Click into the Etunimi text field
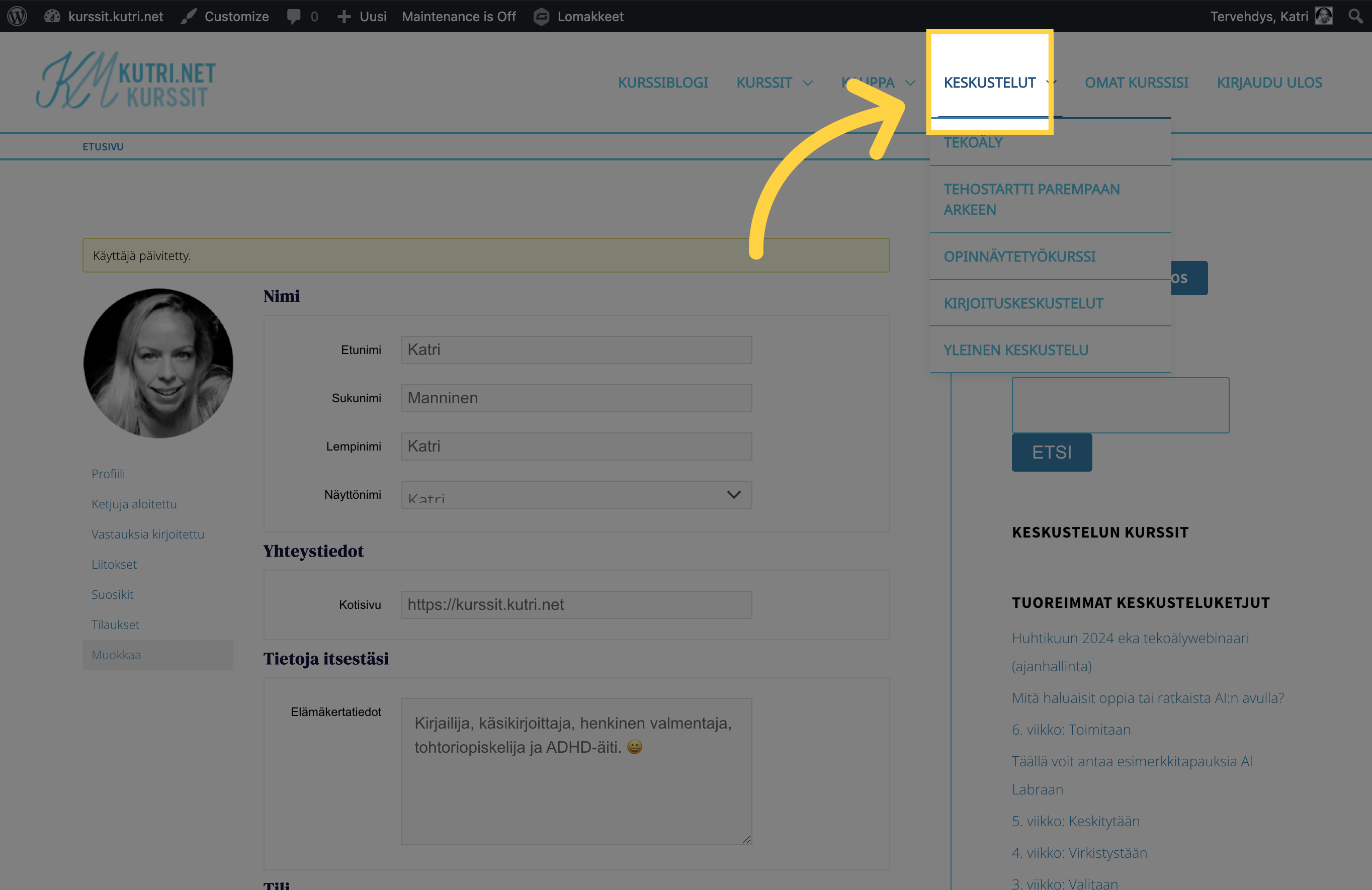 pyautogui.click(x=576, y=350)
